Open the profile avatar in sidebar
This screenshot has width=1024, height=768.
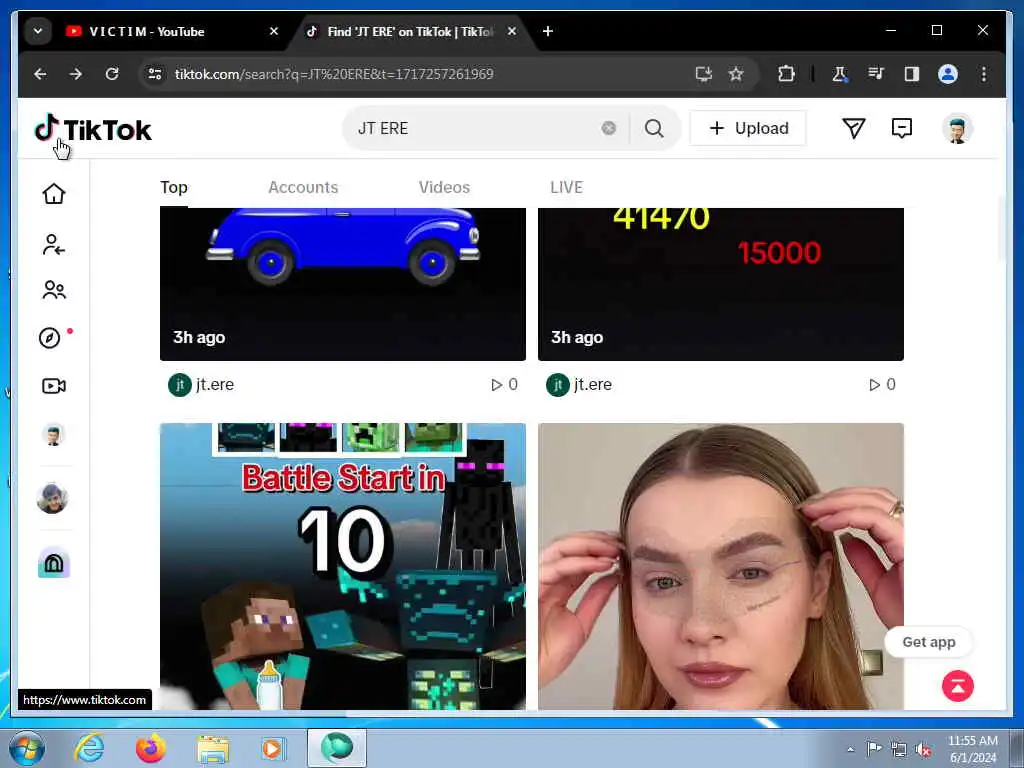click(x=54, y=435)
